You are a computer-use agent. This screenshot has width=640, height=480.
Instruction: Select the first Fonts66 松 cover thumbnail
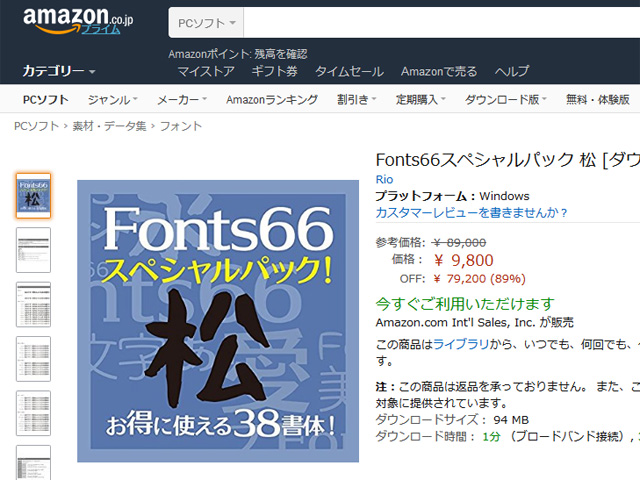[x=33, y=196]
